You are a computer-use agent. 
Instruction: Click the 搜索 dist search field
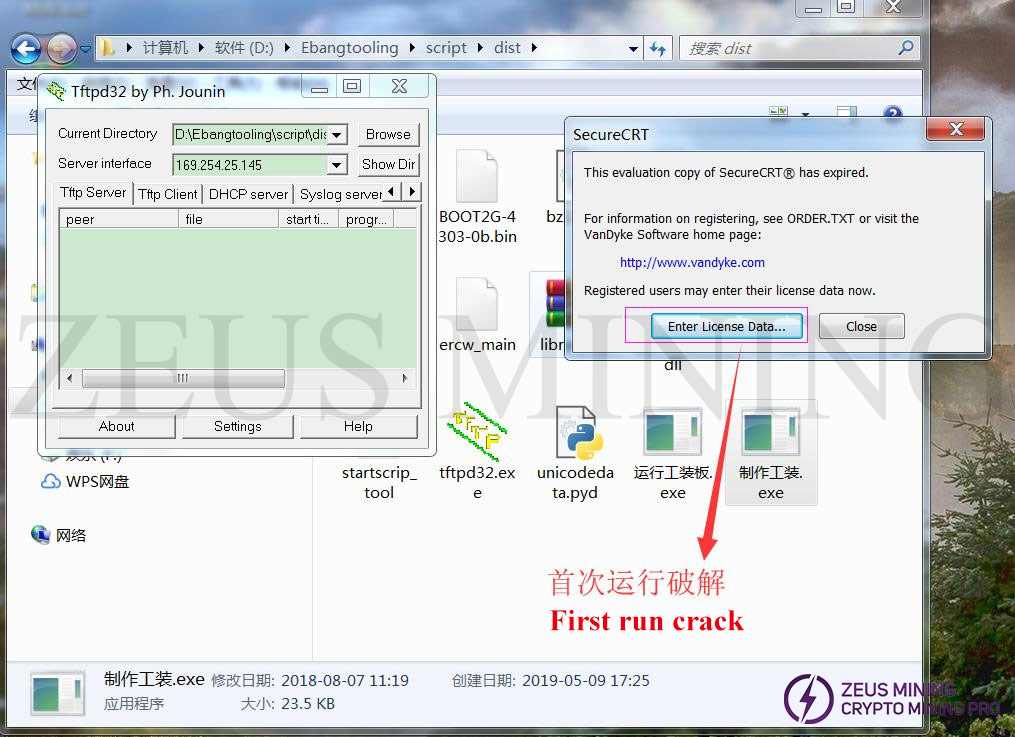point(790,48)
